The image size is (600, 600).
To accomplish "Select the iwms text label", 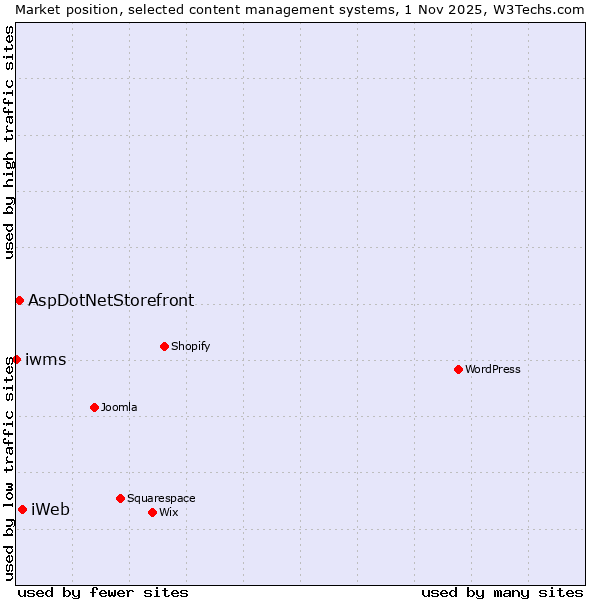I will (46, 360).
